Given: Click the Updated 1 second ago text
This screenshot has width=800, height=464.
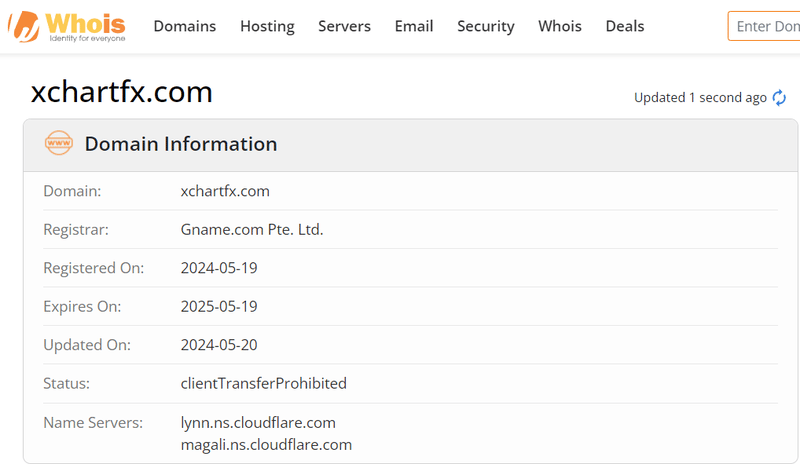Looking at the screenshot, I should [700, 97].
